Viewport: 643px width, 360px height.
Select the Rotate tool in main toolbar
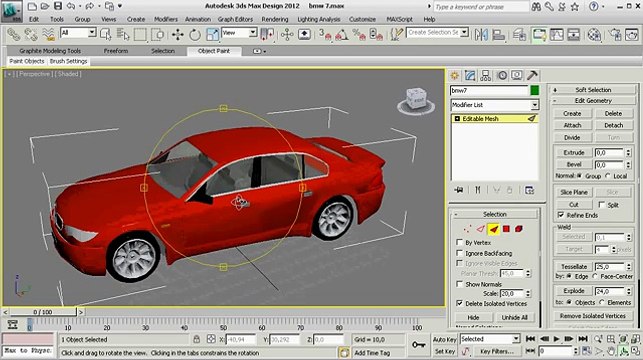[195, 35]
